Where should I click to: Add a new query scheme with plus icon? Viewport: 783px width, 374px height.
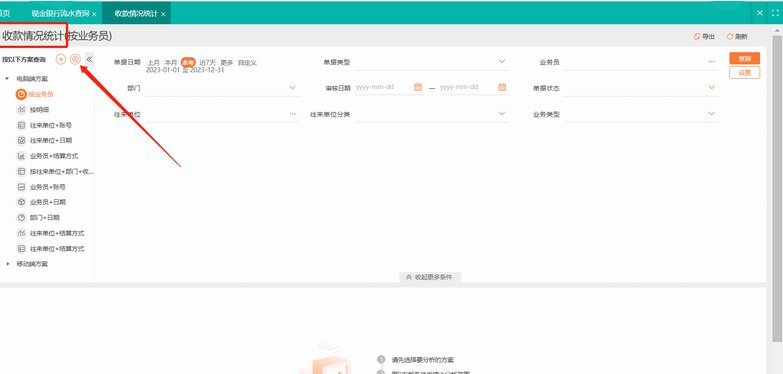60,59
